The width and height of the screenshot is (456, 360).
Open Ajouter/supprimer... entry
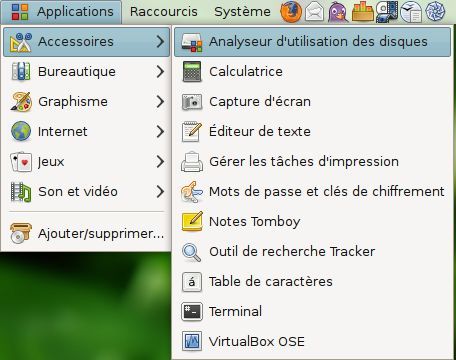tap(86, 233)
